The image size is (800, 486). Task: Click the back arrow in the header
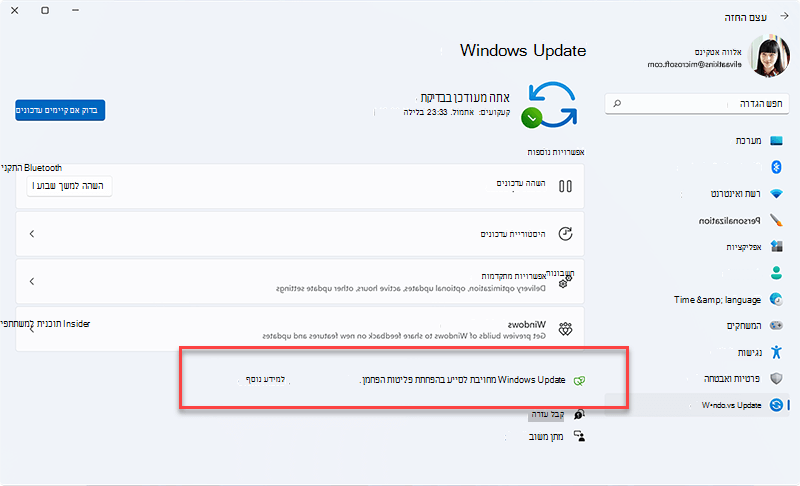click(784, 16)
